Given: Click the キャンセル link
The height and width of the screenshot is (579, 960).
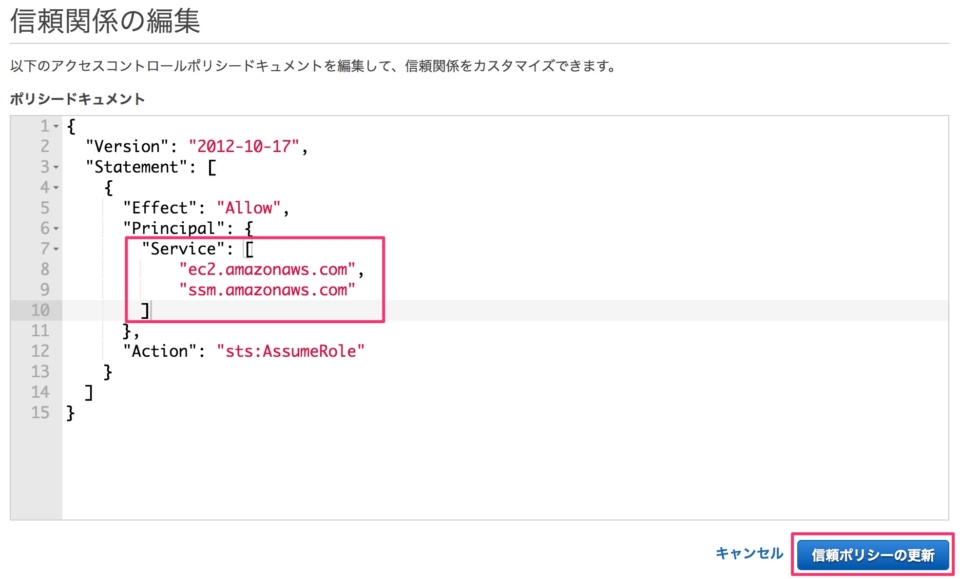Looking at the screenshot, I should (749, 553).
